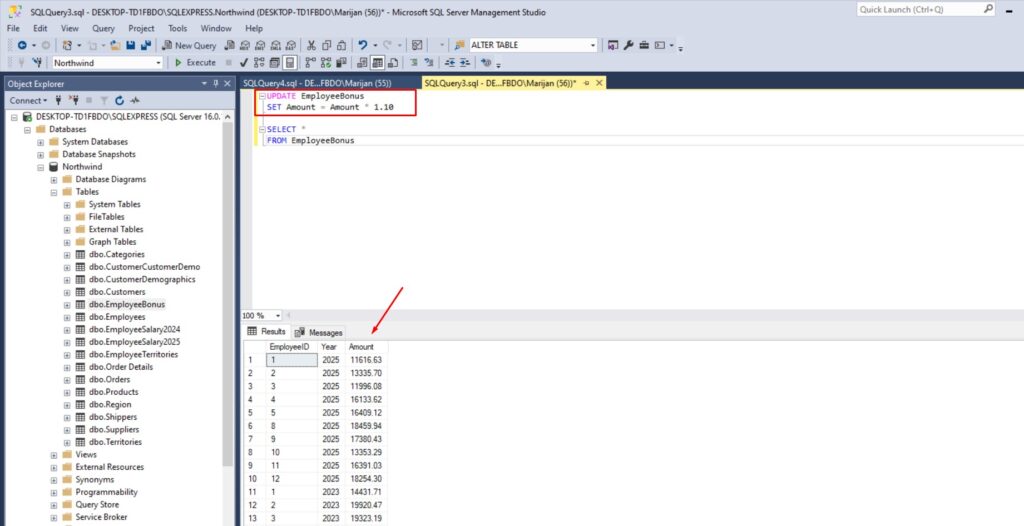Click Disconnect plug icon in Object Explorer
Screen dimensions: 1024x526
click(74, 101)
